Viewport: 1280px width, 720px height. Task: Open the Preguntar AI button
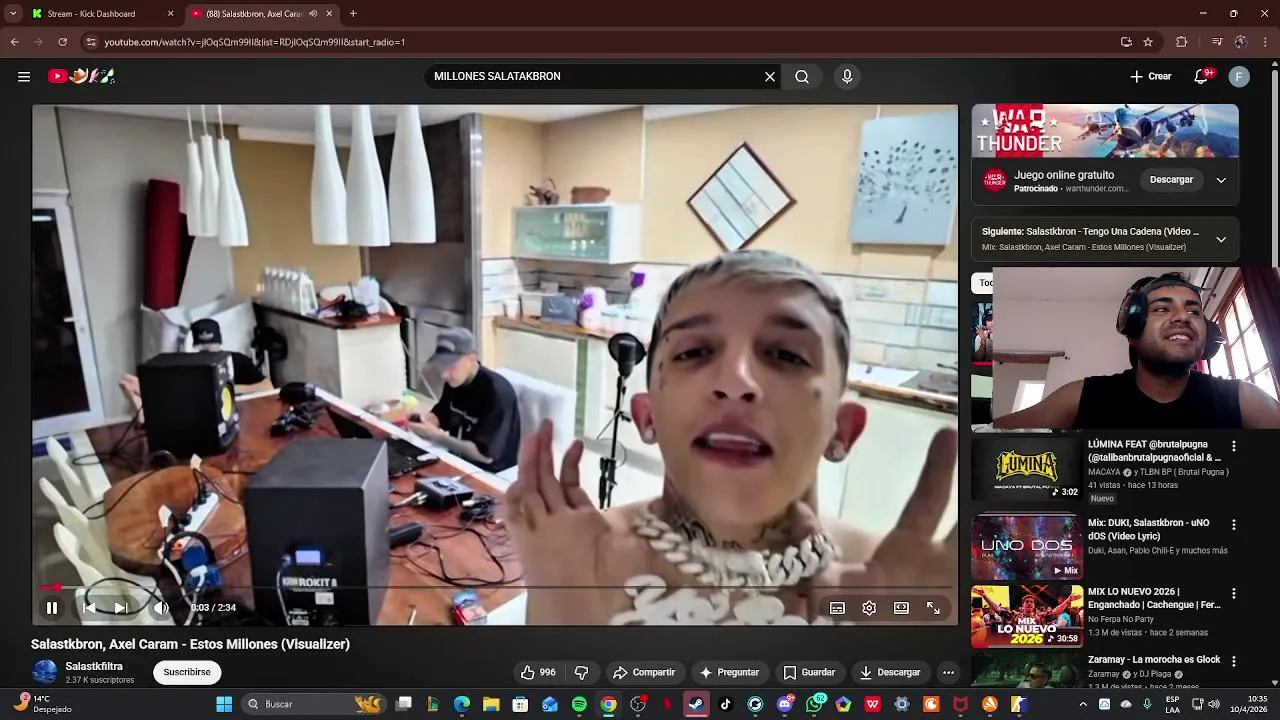729,672
